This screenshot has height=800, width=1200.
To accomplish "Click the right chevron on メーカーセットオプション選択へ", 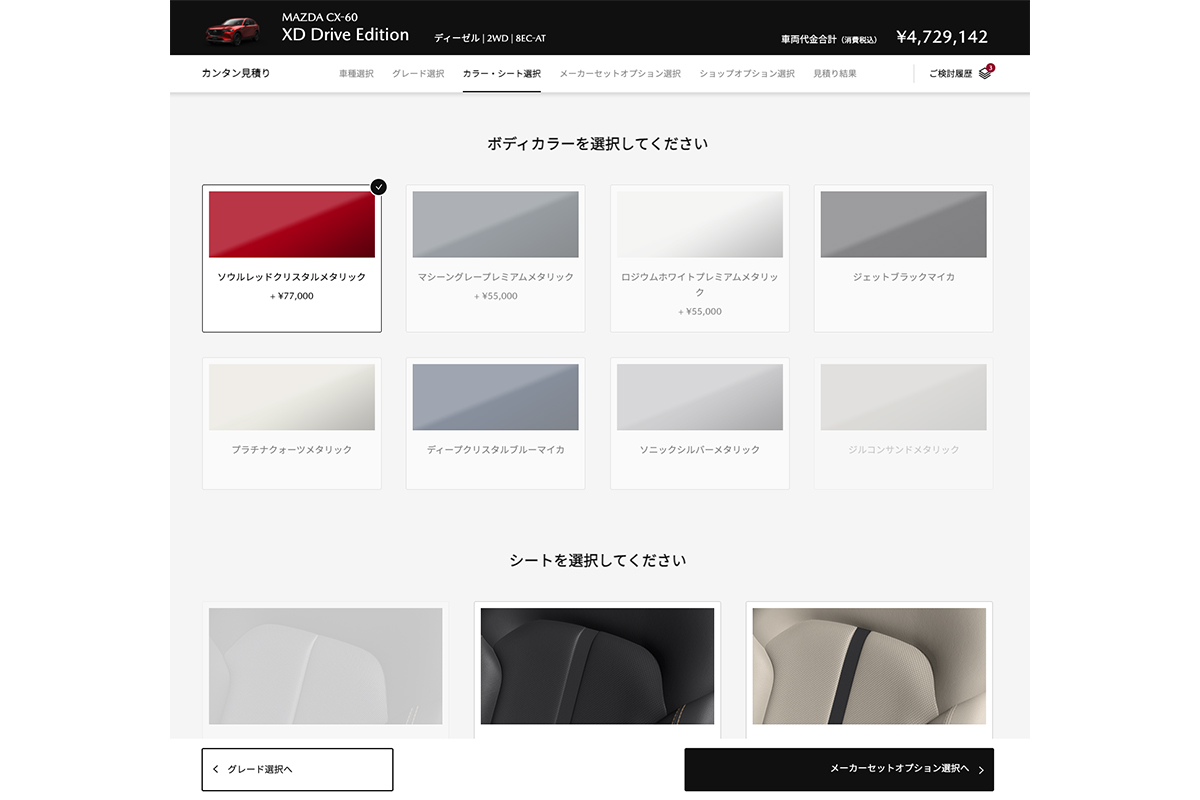I will click(x=981, y=770).
